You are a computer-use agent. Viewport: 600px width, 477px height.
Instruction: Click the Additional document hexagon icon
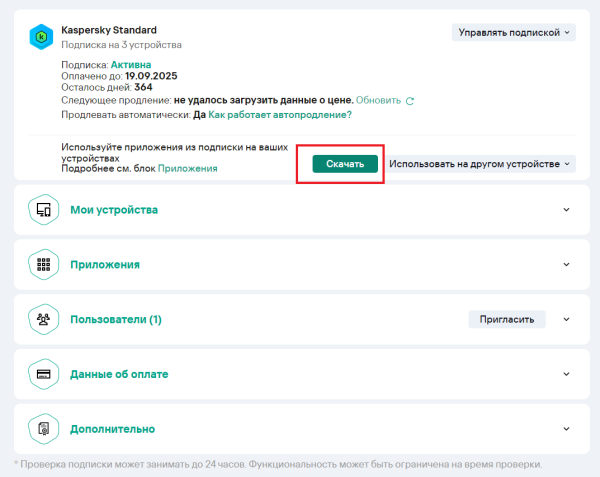pyautogui.click(x=43, y=429)
